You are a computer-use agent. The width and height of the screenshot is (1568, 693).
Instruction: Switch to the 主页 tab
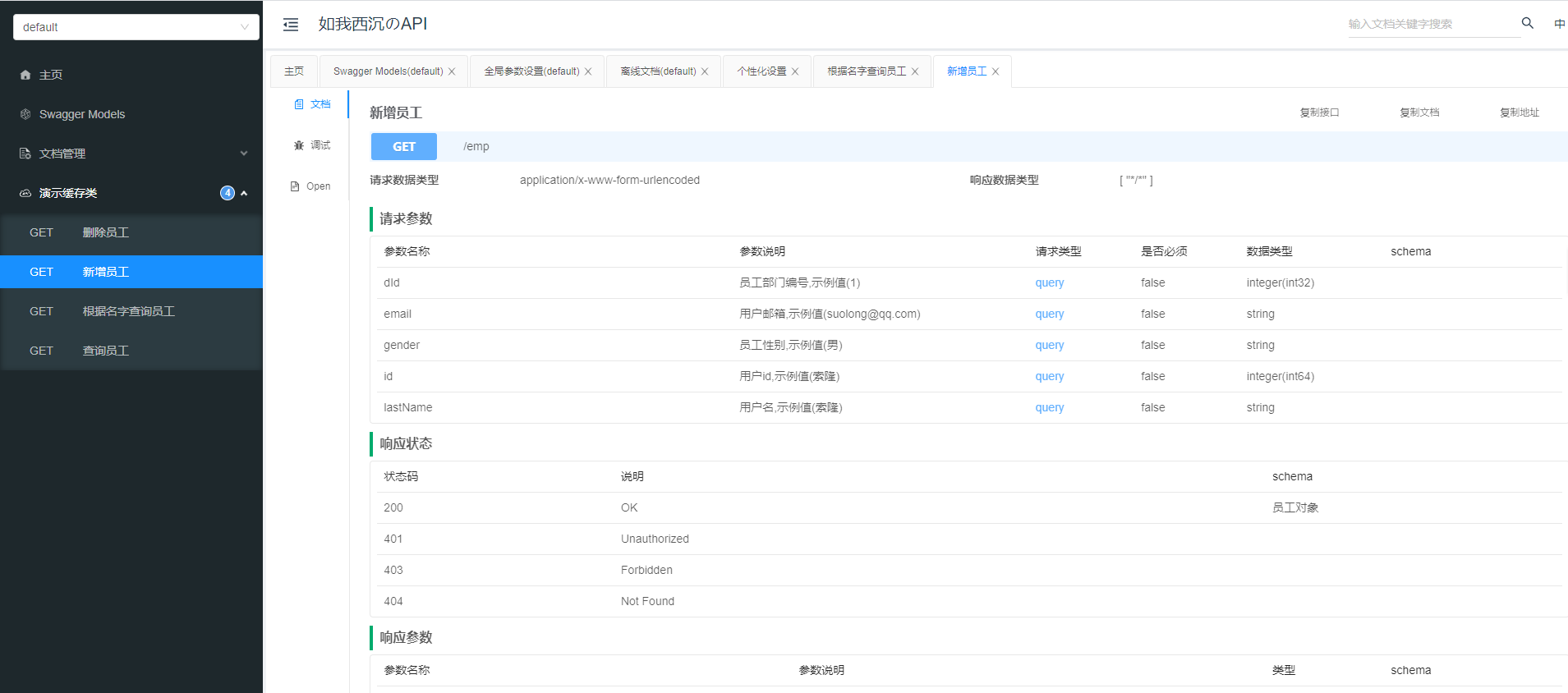294,71
